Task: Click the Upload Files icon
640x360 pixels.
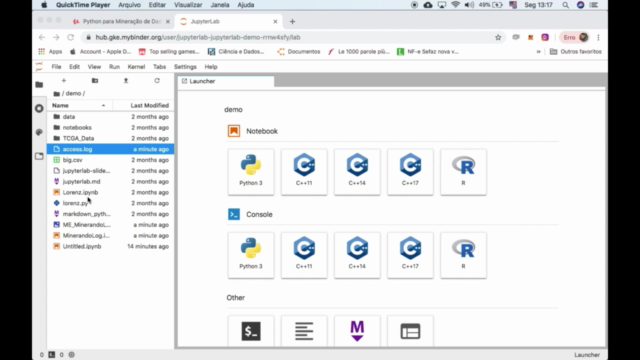Action: pos(126,81)
